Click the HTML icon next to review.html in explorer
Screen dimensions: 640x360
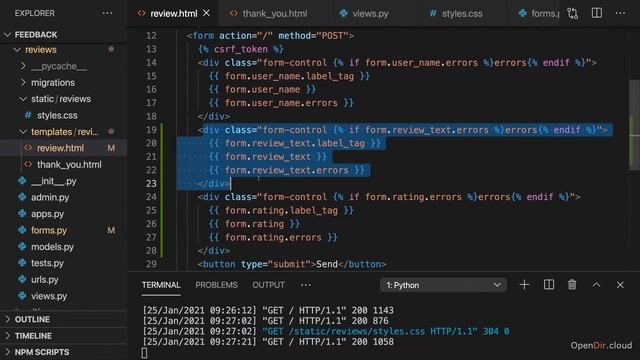coord(28,148)
